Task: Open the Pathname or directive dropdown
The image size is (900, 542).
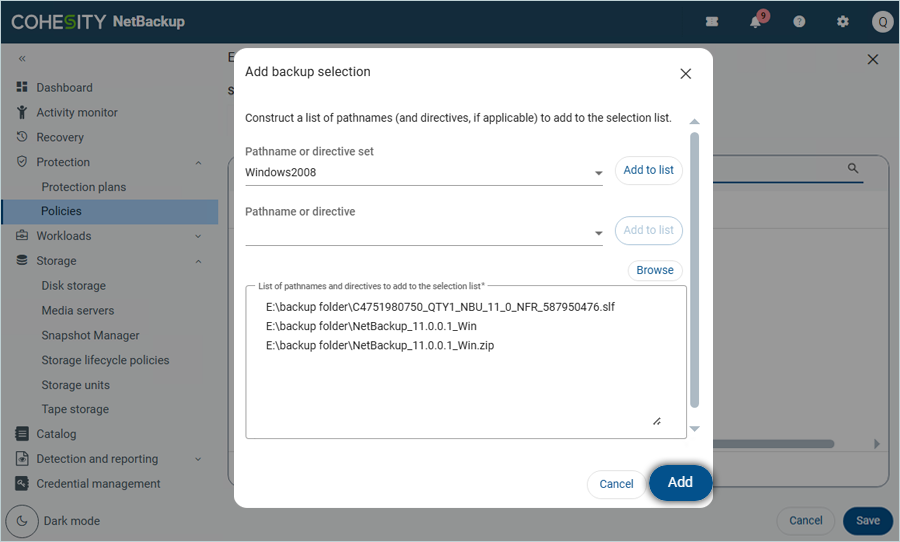Action: point(598,233)
